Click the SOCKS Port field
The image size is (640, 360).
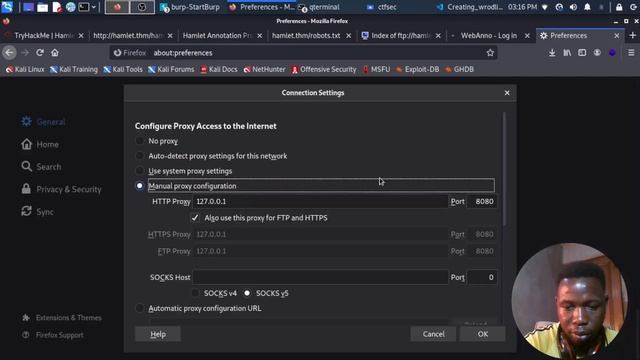tap(482, 277)
